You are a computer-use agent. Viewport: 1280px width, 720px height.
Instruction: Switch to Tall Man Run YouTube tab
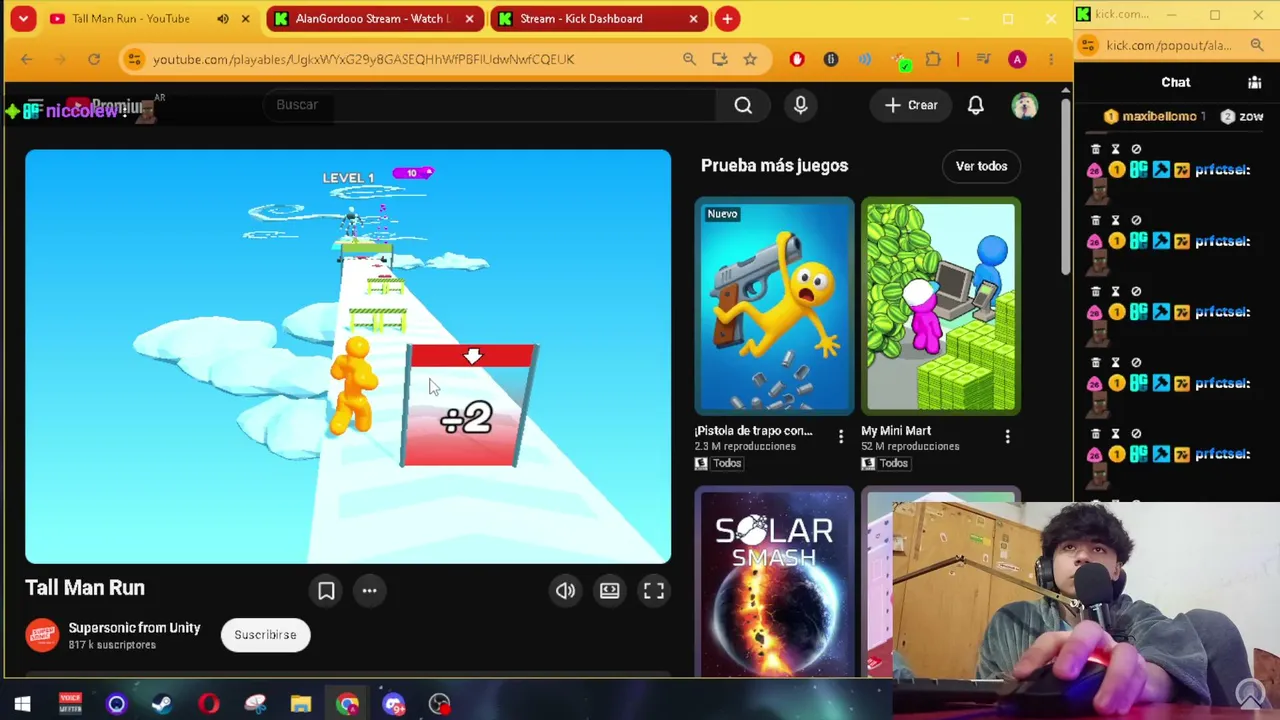130,19
